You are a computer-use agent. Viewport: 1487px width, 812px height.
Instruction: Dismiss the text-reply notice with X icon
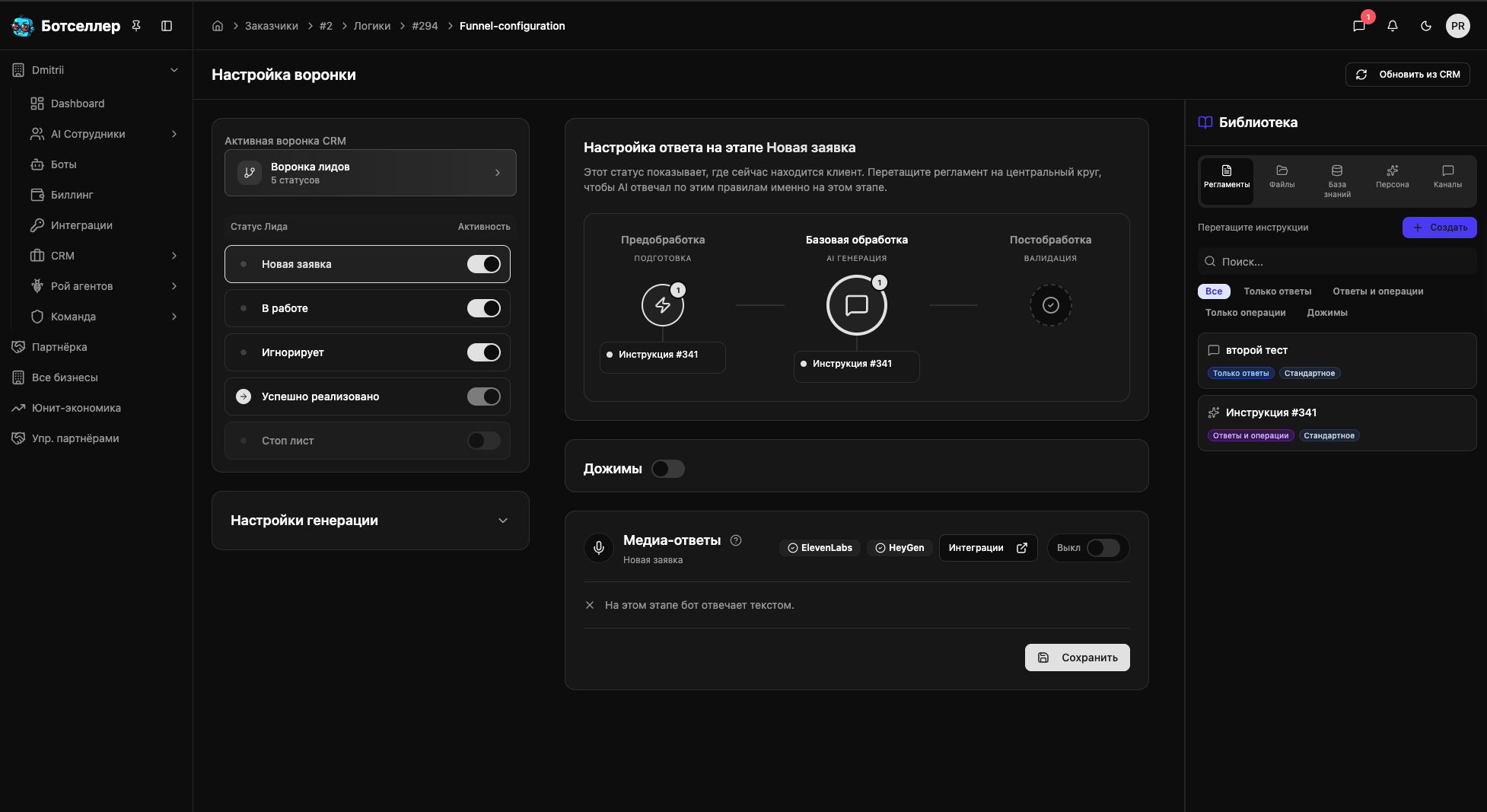[590, 605]
